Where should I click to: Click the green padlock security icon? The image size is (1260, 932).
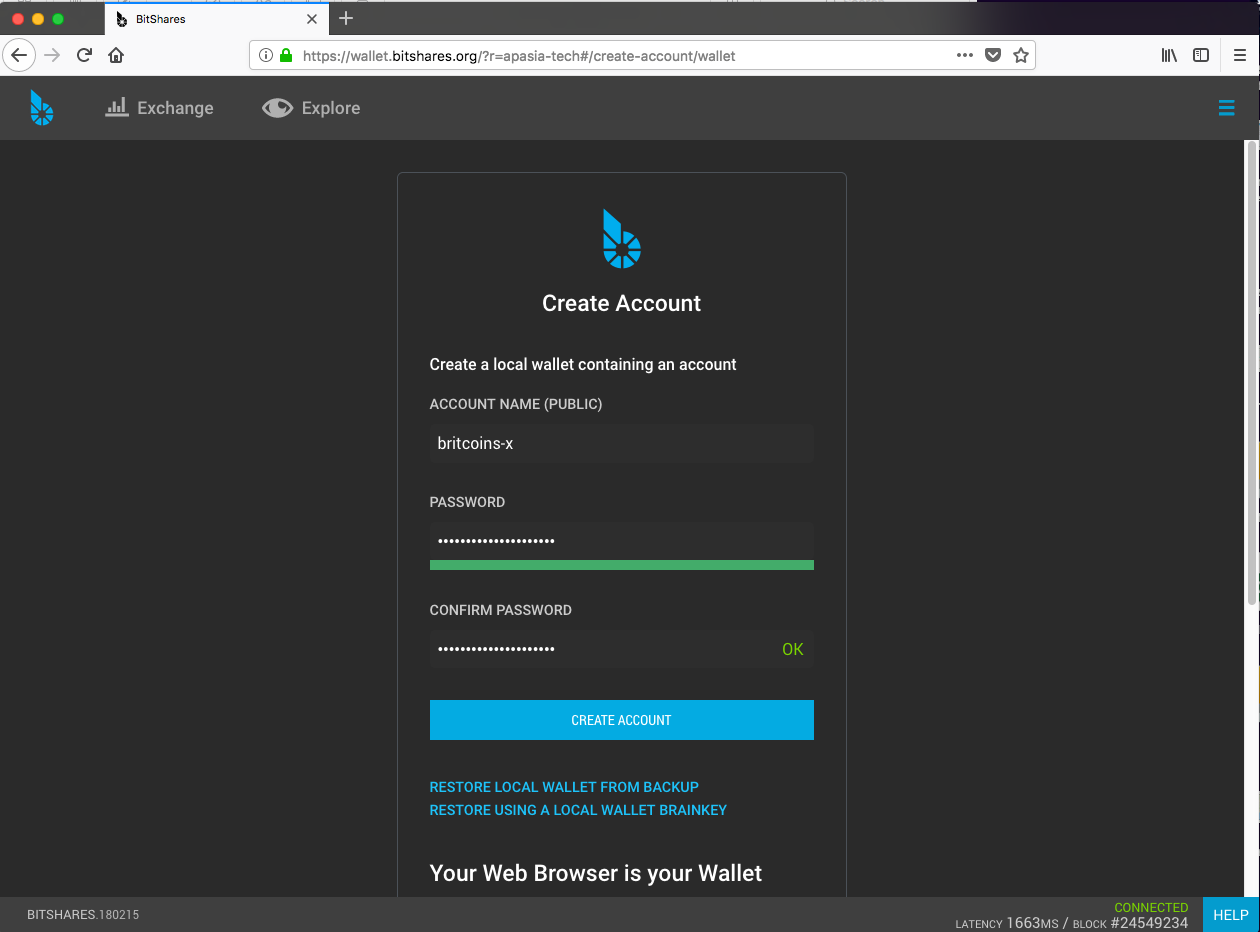[286, 56]
